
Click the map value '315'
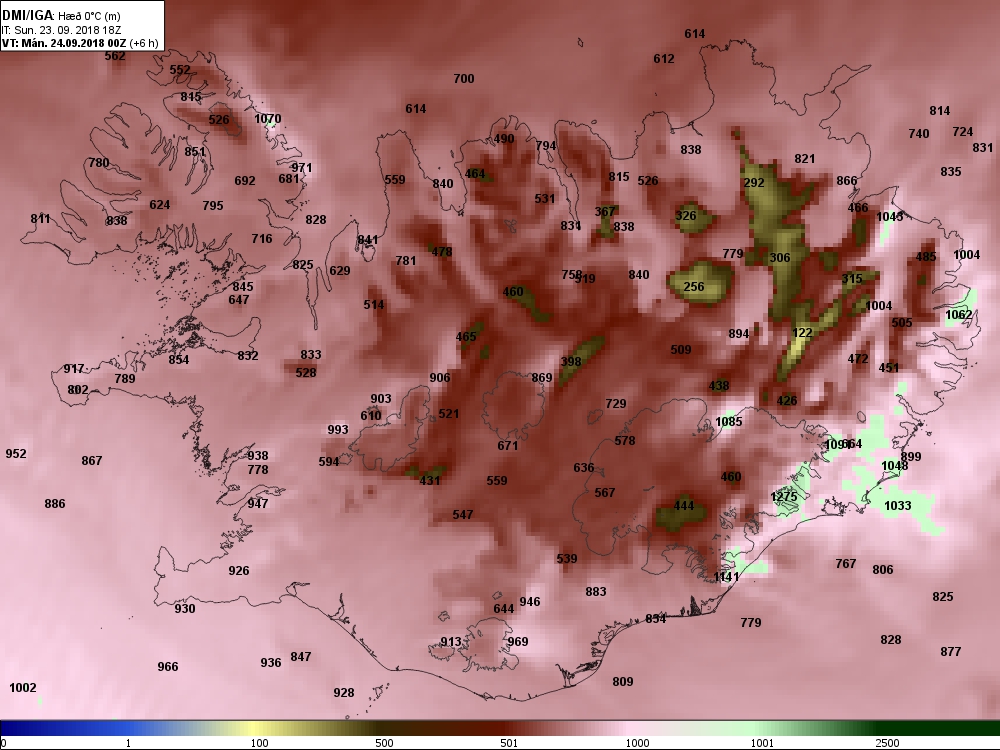click(x=852, y=279)
